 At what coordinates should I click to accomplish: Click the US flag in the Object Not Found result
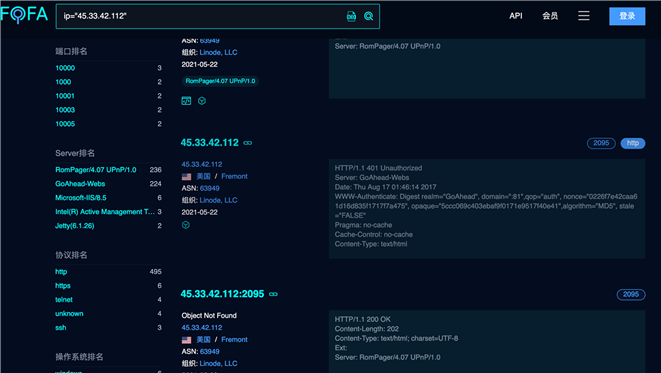click(186, 340)
